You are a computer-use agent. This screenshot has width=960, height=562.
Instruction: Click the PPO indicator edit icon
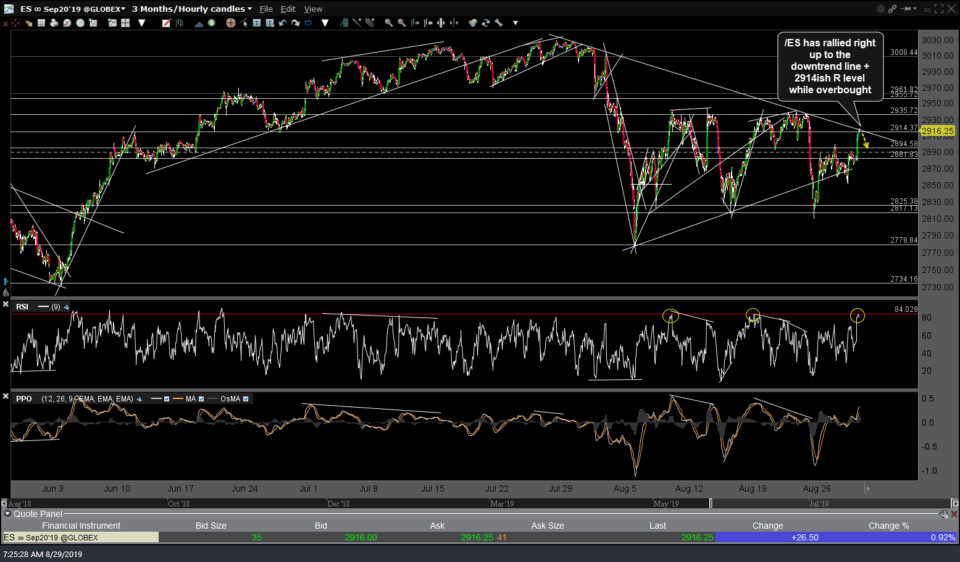(x=139, y=399)
